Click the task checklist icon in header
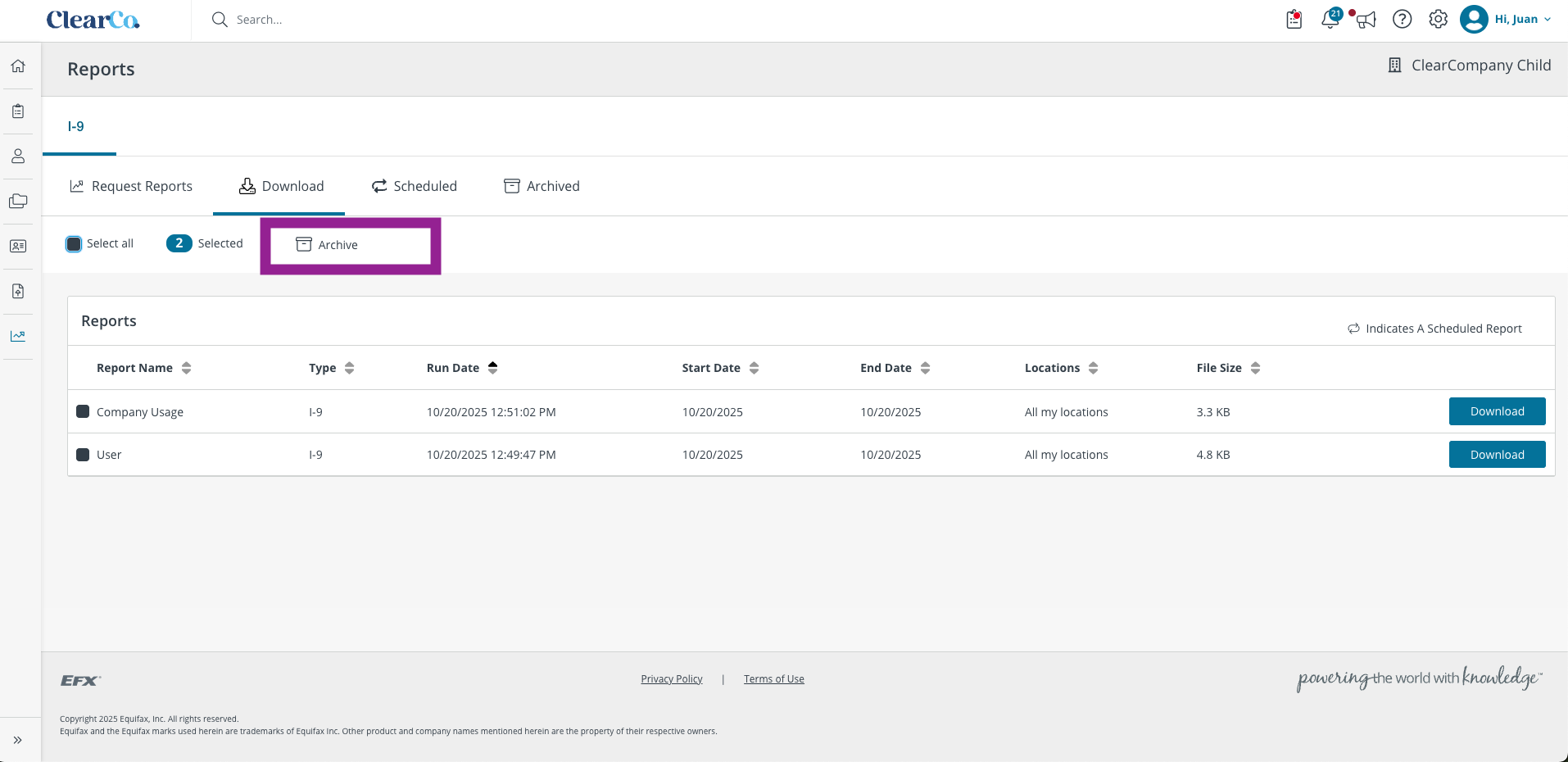The height and width of the screenshot is (762, 1568). pyautogui.click(x=1294, y=19)
